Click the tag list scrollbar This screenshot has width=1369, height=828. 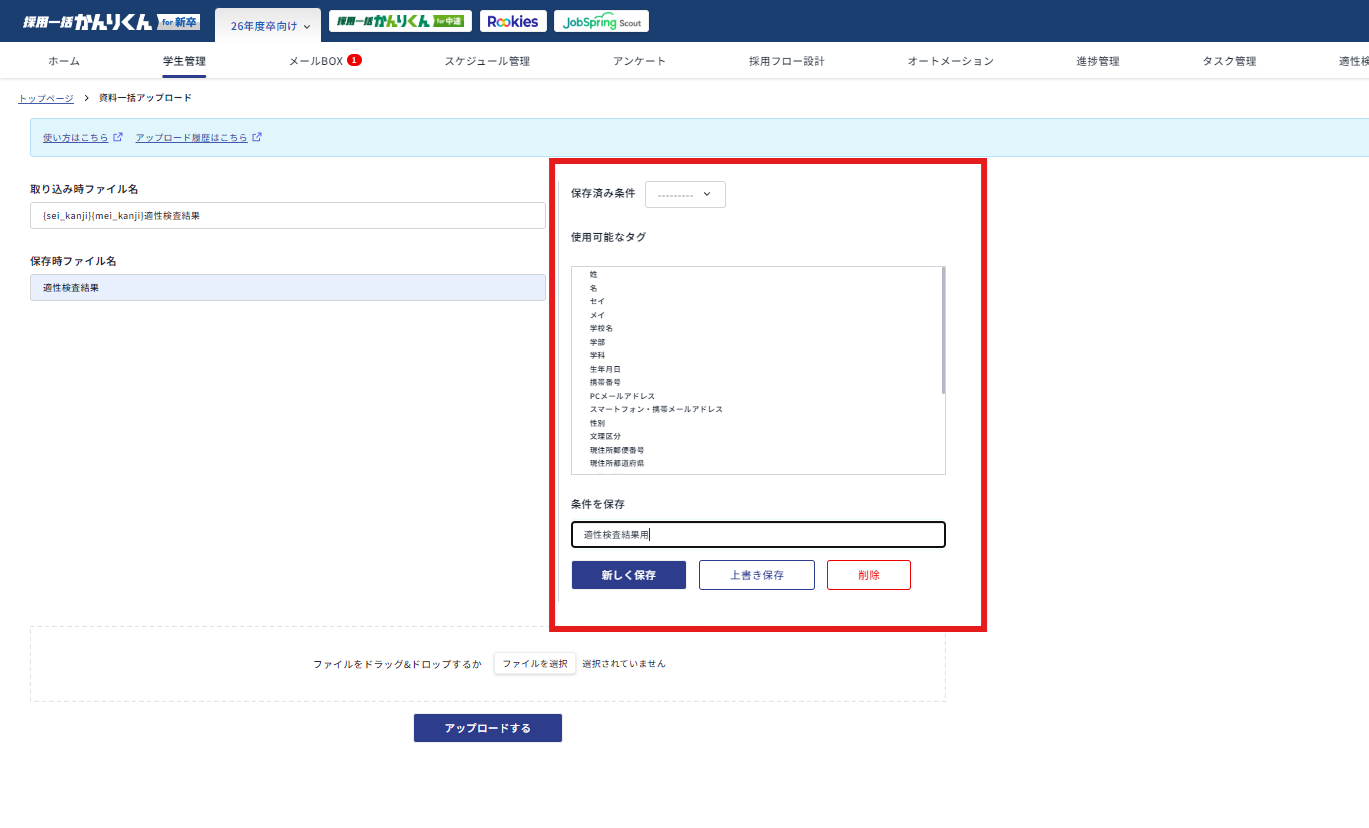(942, 330)
